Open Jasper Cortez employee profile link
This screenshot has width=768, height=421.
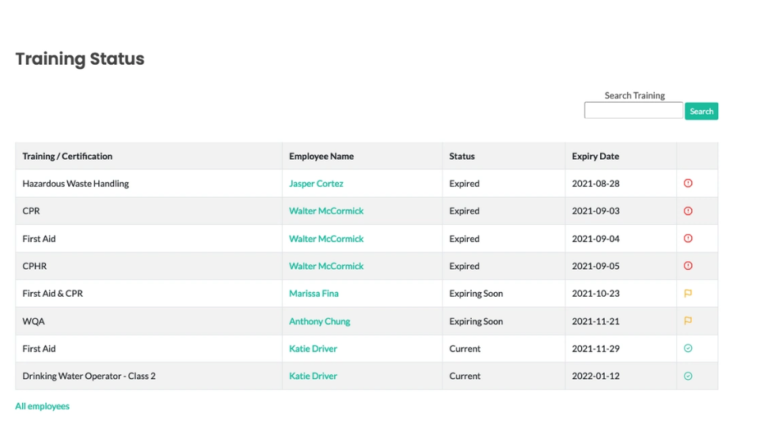[316, 184]
